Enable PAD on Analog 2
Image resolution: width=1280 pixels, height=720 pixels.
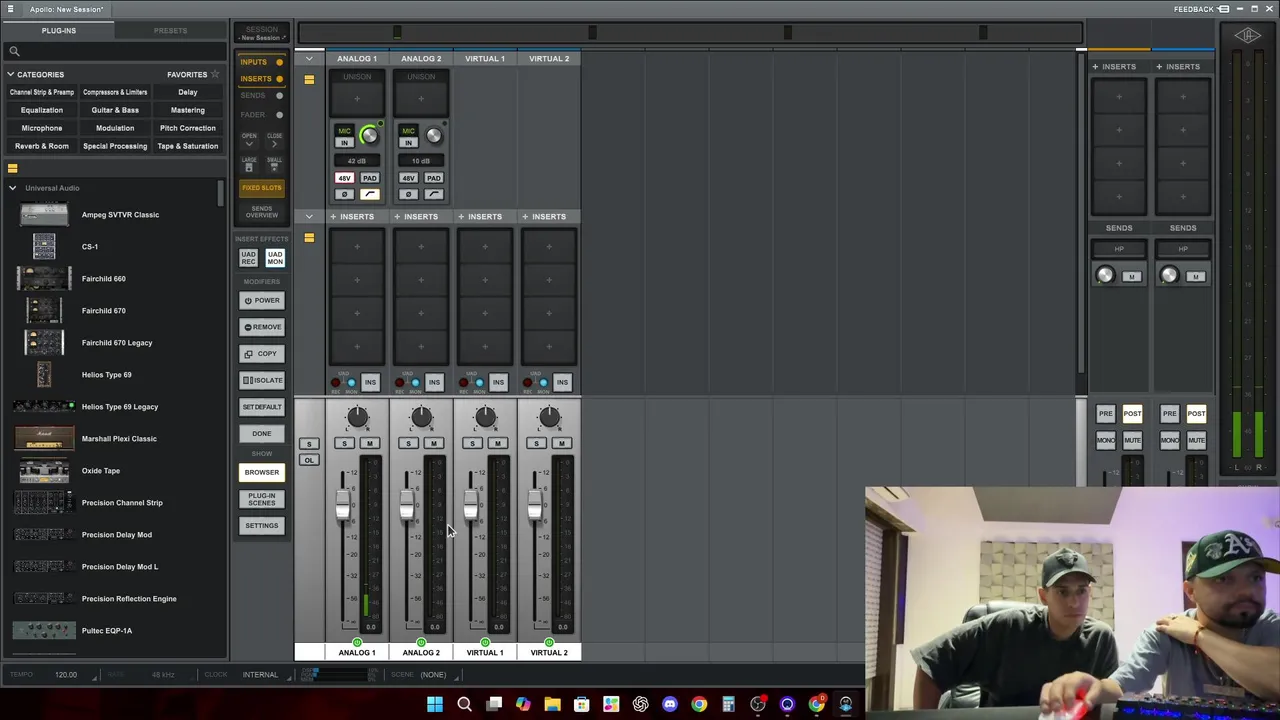pyautogui.click(x=434, y=178)
